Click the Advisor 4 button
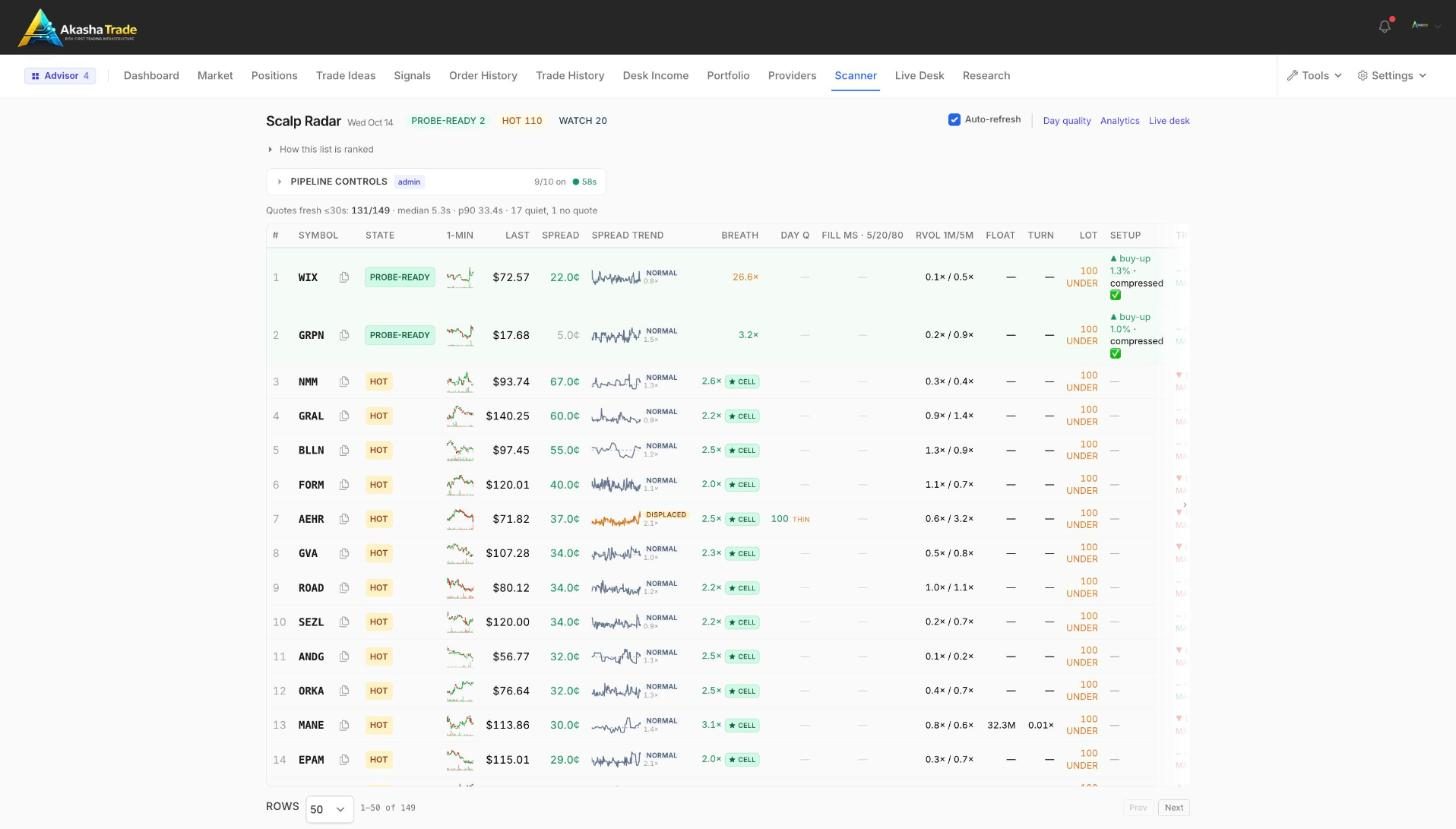 coord(60,76)
